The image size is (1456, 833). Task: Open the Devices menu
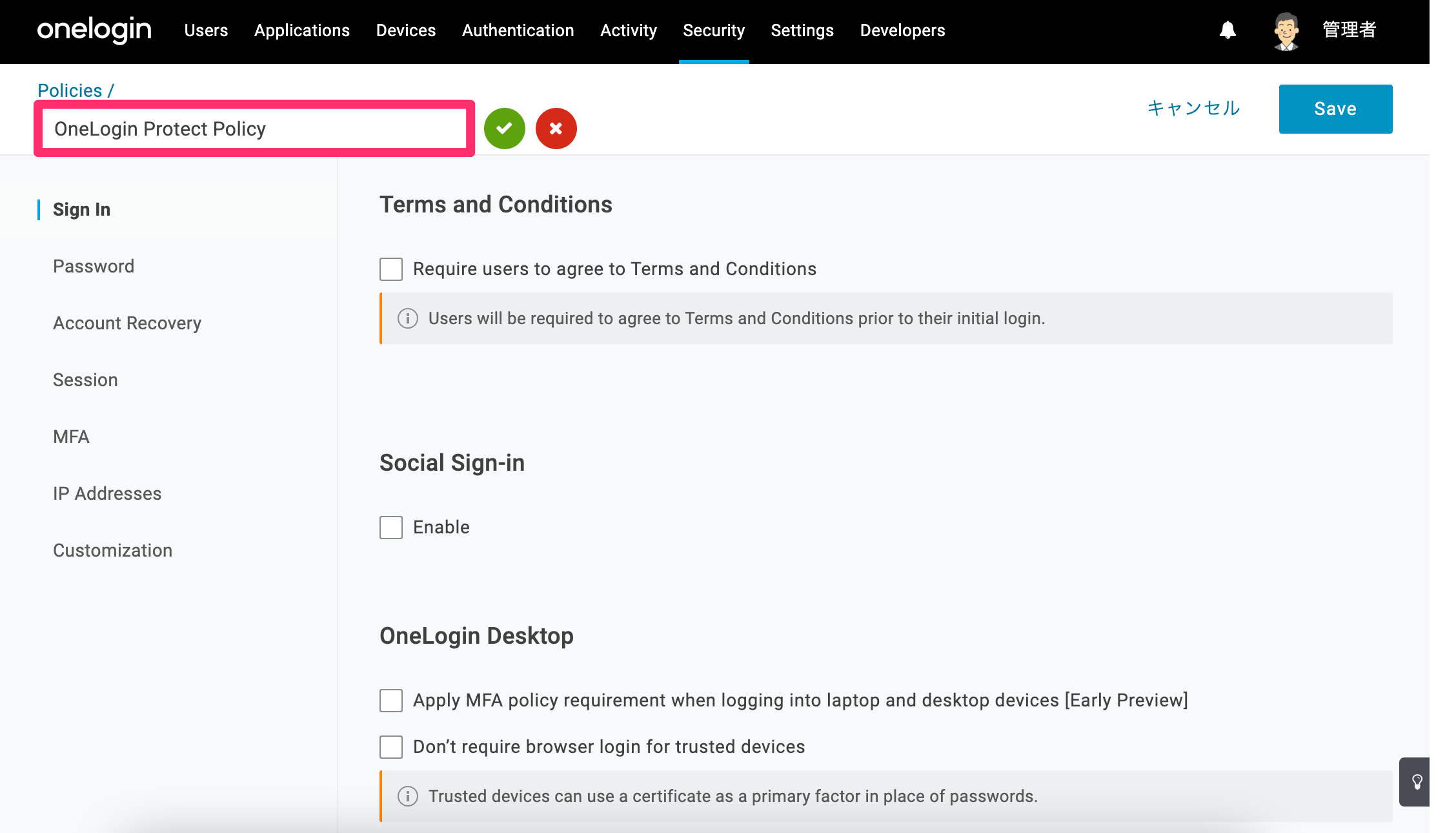[406, 30]
